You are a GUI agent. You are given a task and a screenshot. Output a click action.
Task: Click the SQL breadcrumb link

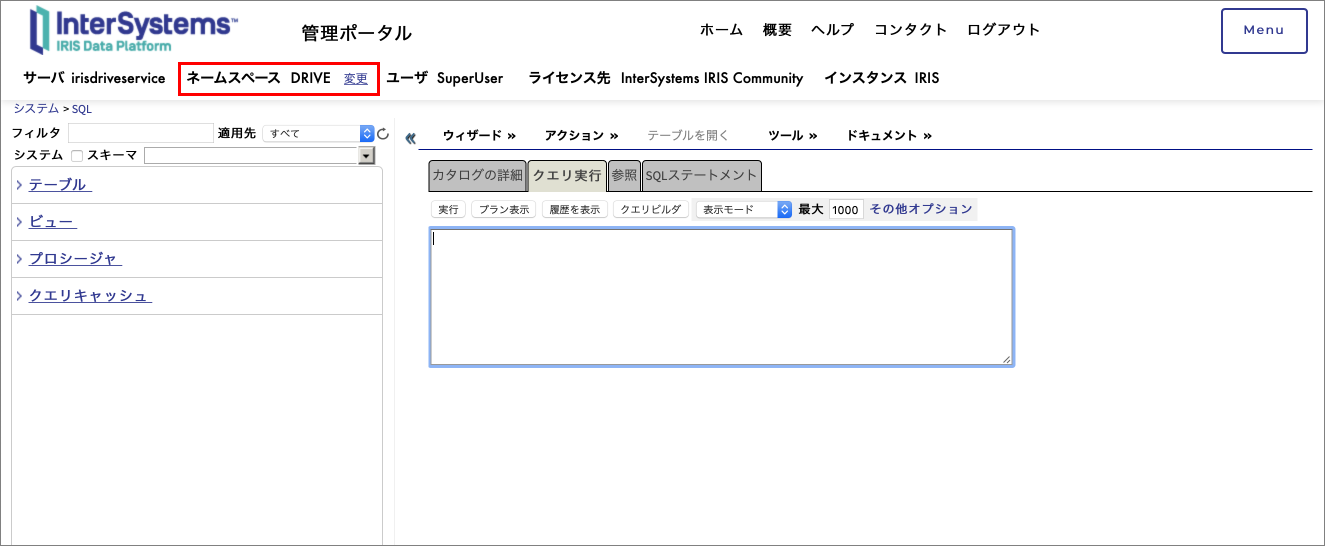click(82, 109)
